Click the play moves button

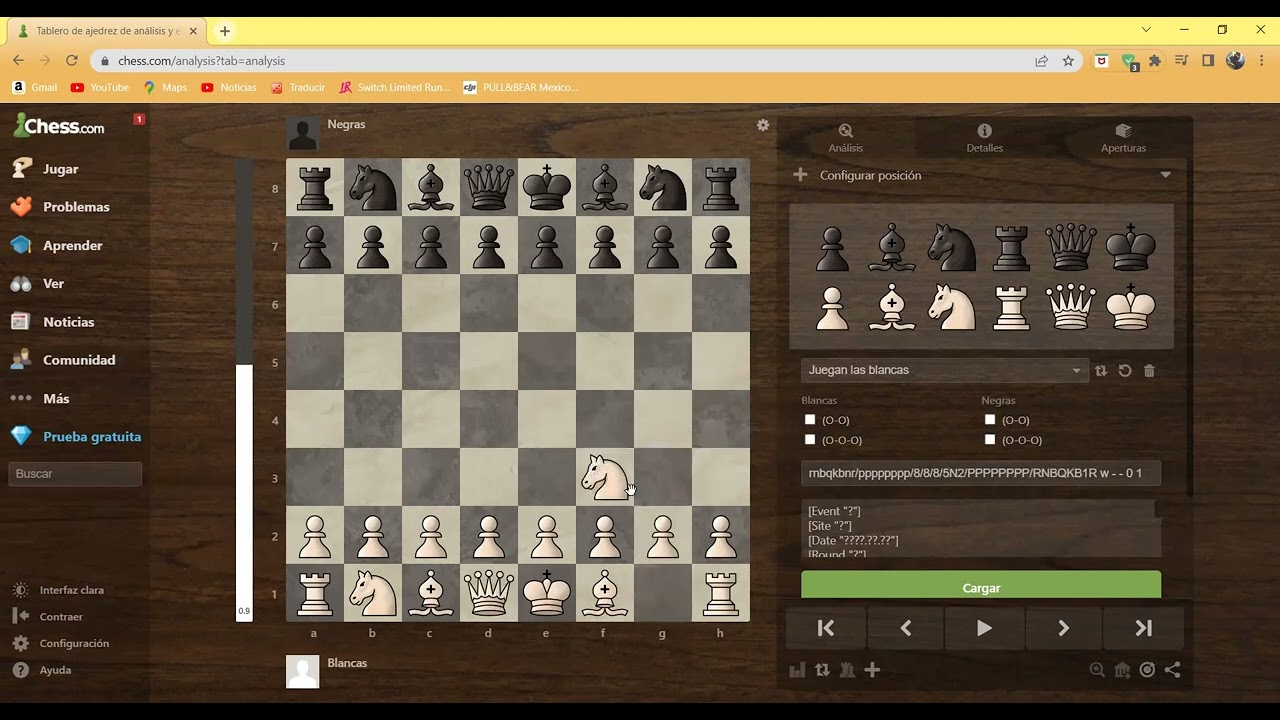984,628
